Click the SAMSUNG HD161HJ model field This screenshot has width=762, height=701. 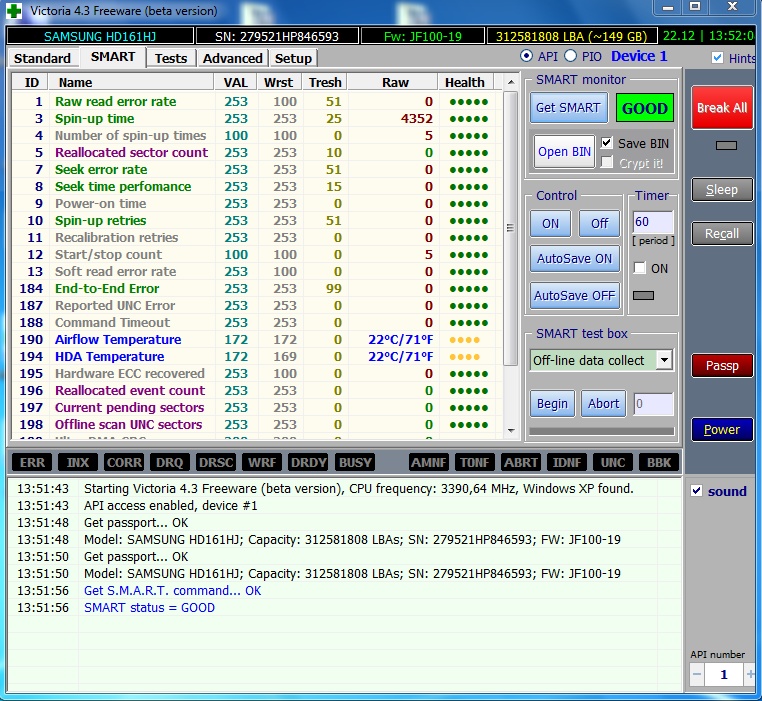point(100,36)
